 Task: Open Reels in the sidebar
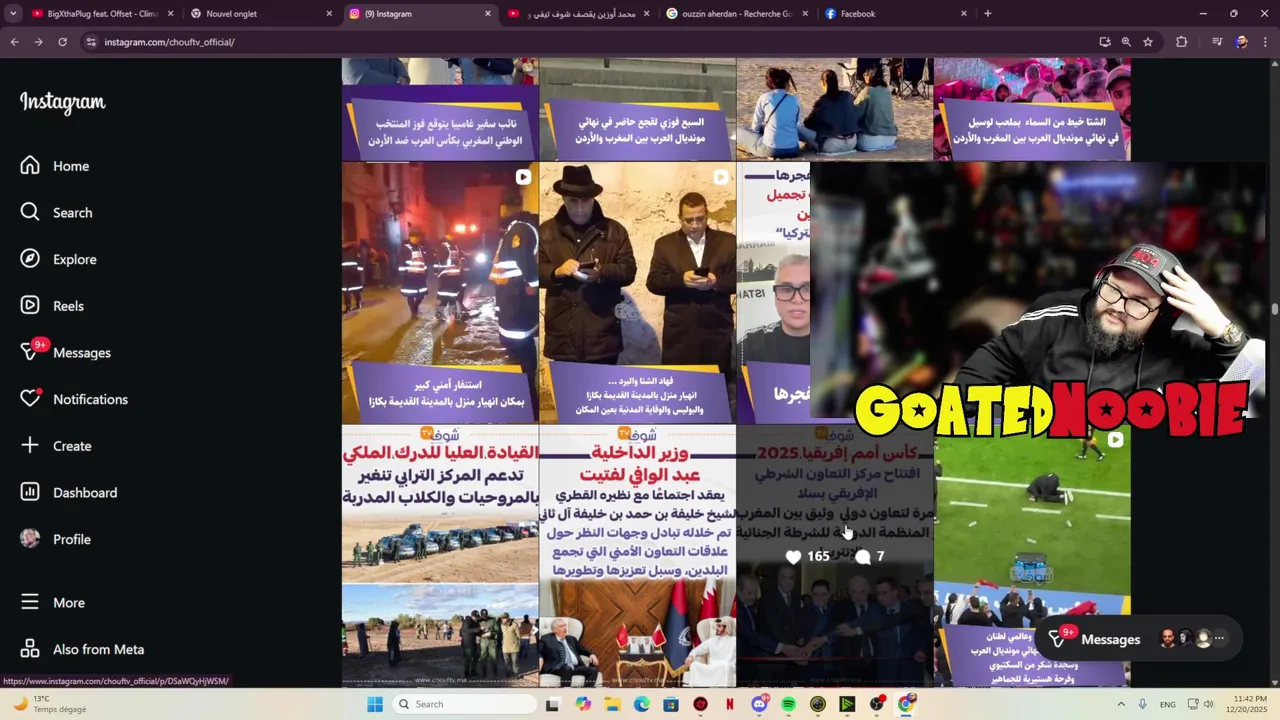pos(54,306)
